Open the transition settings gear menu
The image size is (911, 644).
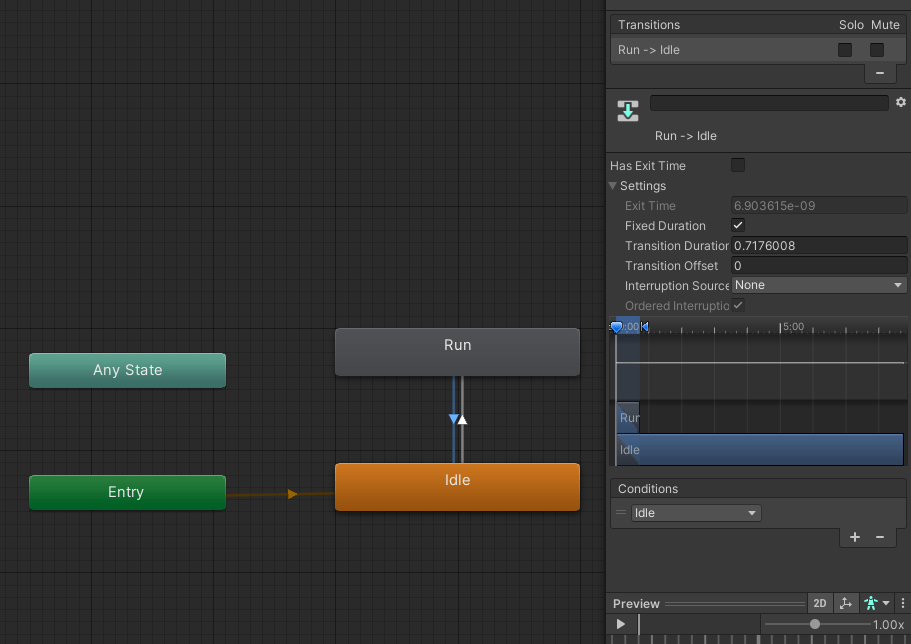coord(901,102)
